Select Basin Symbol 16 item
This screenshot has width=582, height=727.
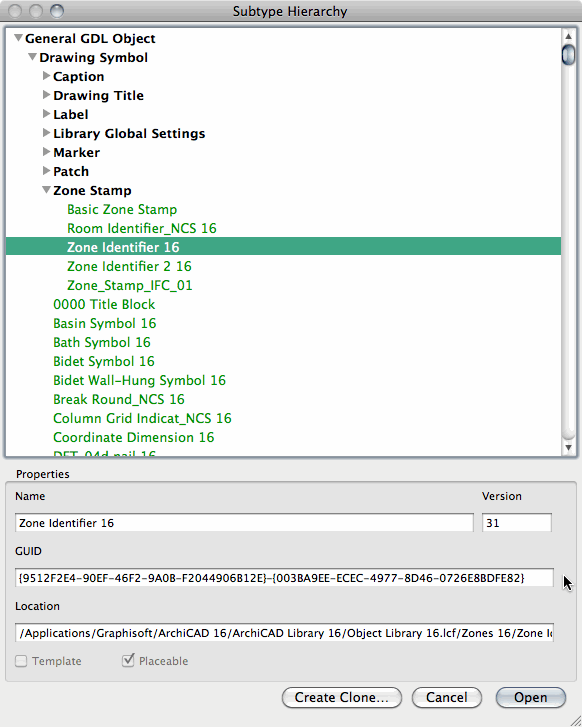click(104, 323)
